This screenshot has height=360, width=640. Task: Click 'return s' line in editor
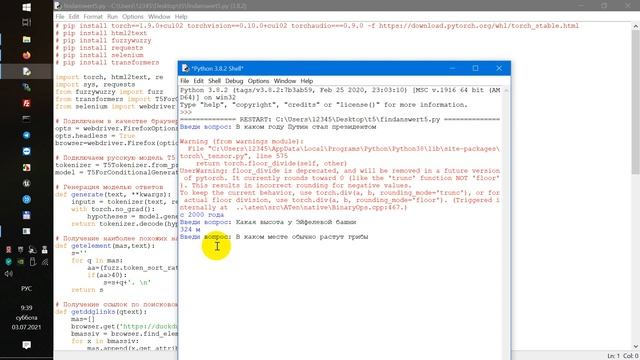[87, 290]
